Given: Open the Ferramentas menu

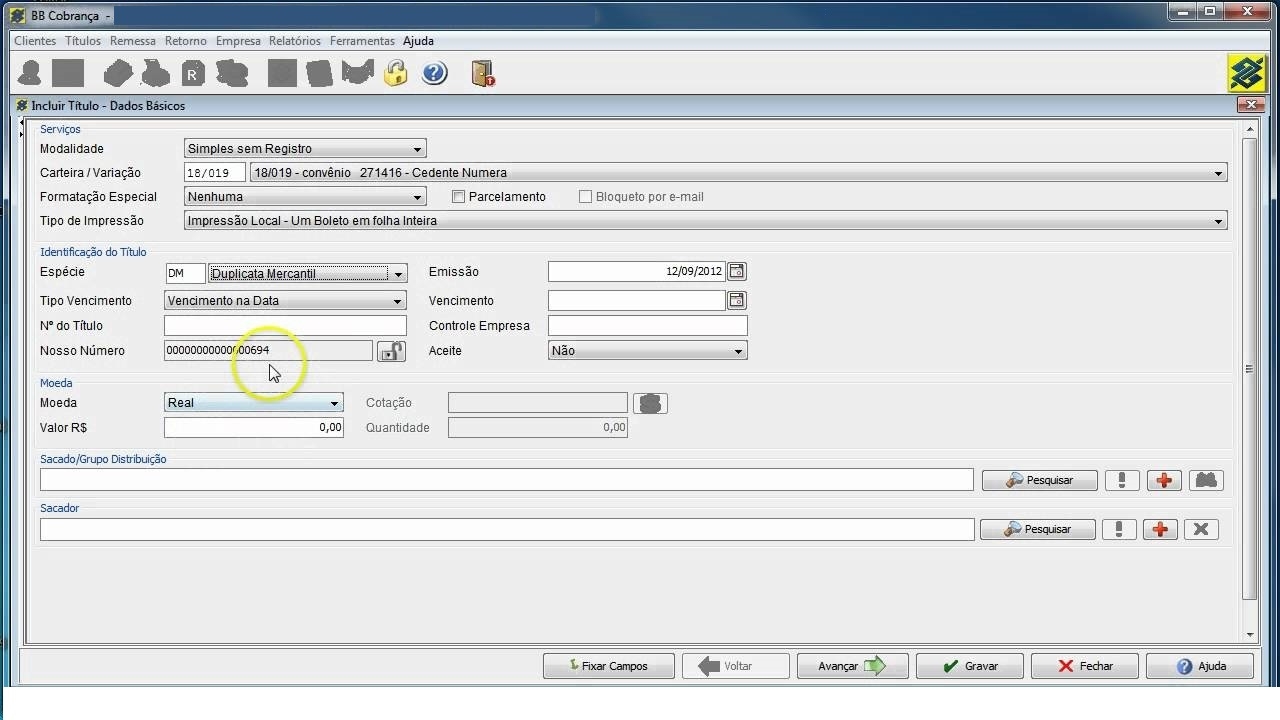Looking at the screenshot, I should (x=362, y=41).
